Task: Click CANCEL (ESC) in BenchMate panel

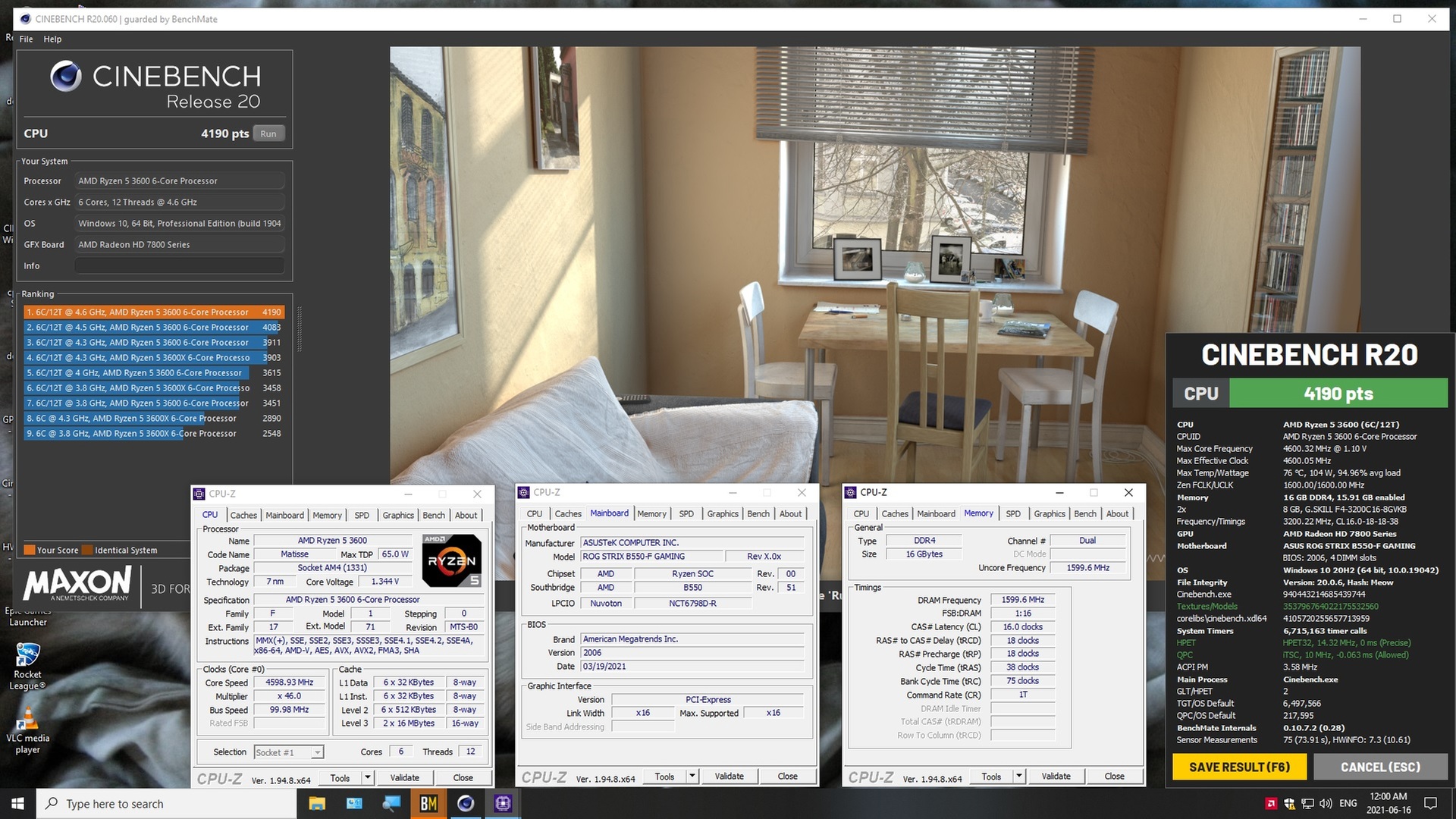Action: pos(1380,767)
